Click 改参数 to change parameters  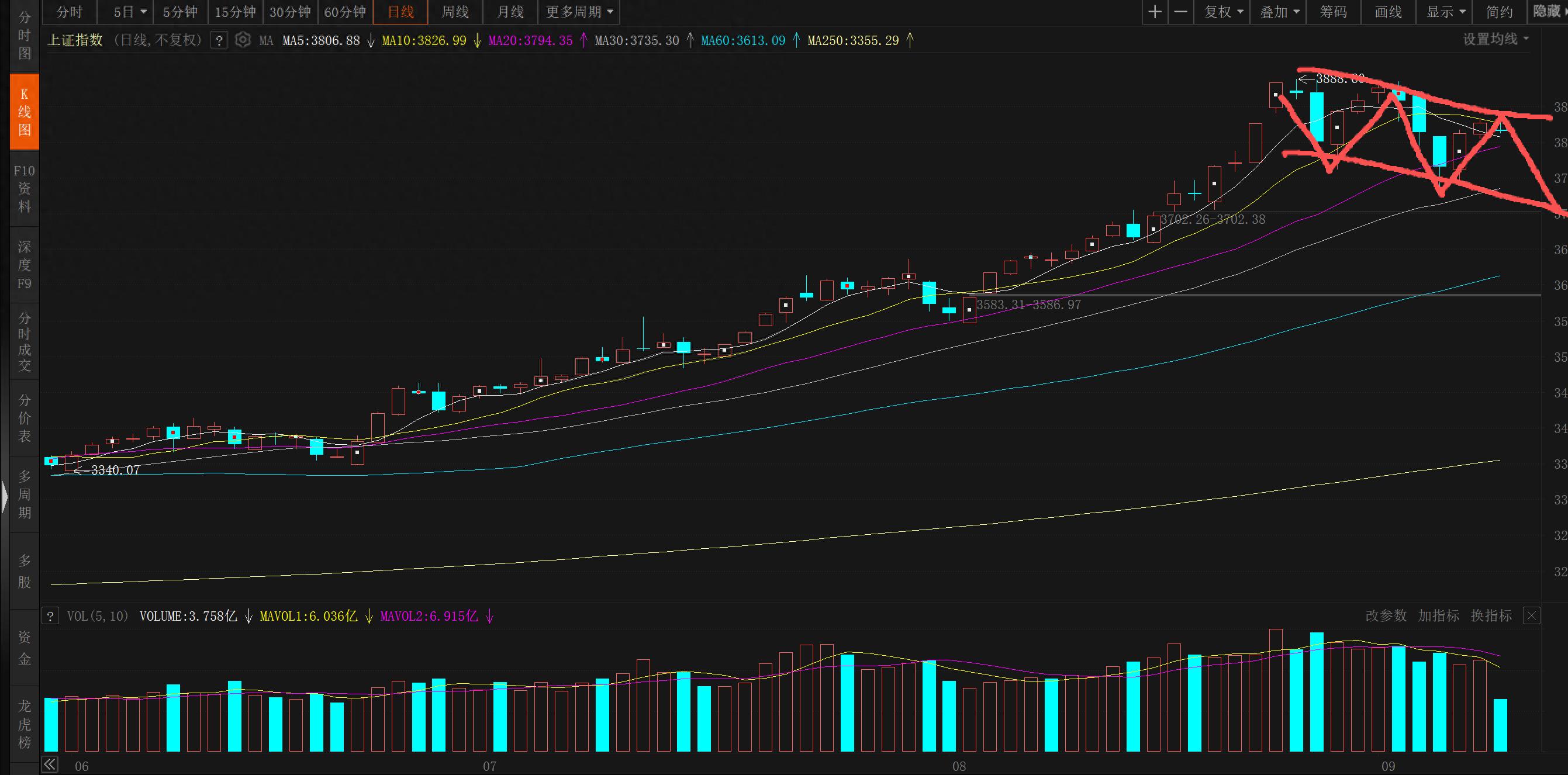click(1386, 615)
